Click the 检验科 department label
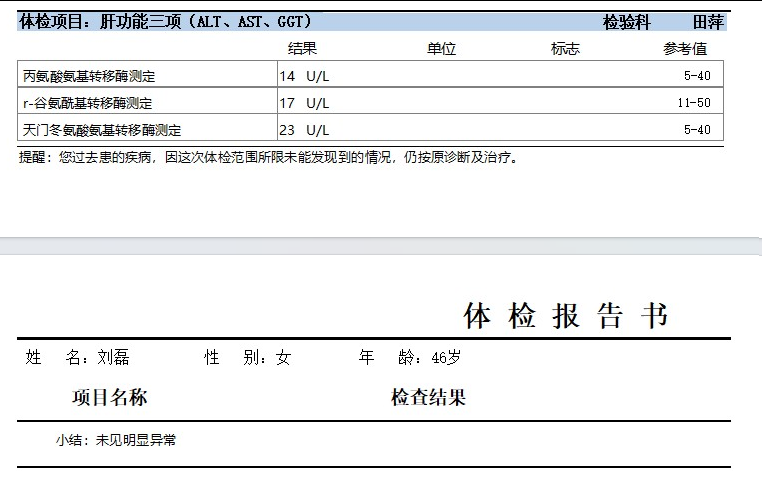The width and height of the screenshot is (762, 504). click(626, 22)
